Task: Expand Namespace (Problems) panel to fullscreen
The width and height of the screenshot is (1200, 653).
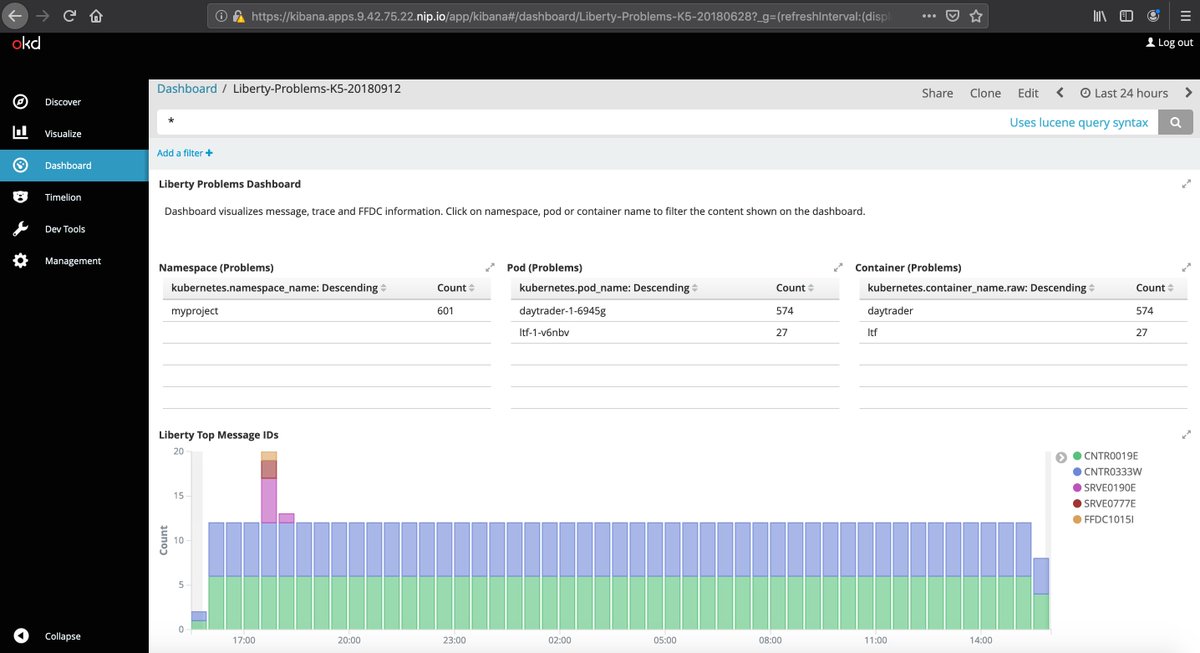Action: click(x=490, y=268)
